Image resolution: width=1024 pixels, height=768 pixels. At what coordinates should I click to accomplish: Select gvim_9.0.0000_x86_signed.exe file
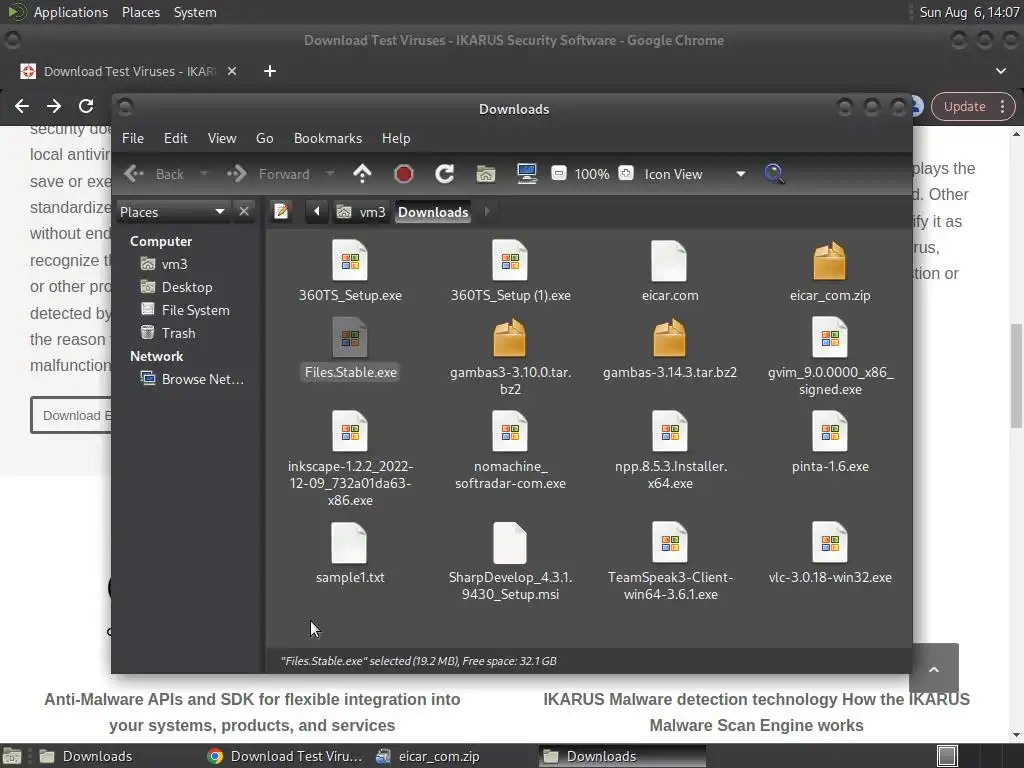coord(830,357)
